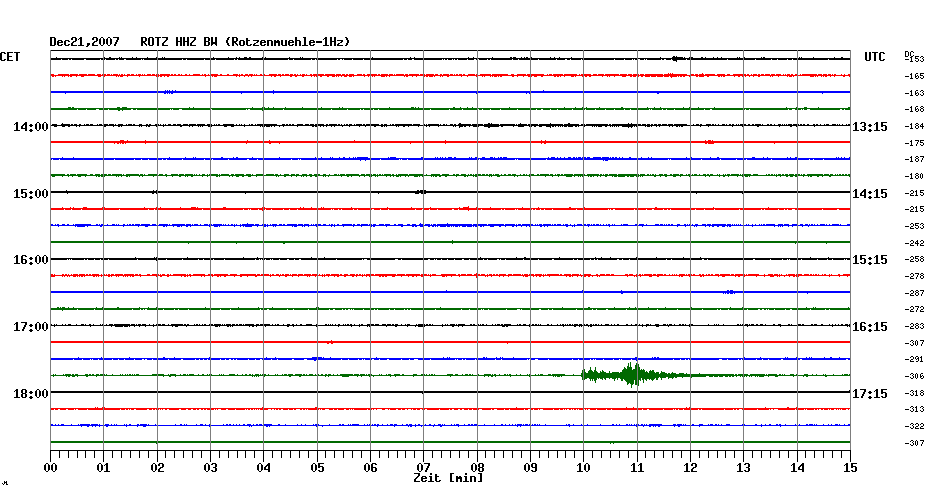Click the DC offset value -291
This screenshot has height=494, width=930.
click(915, 359)
